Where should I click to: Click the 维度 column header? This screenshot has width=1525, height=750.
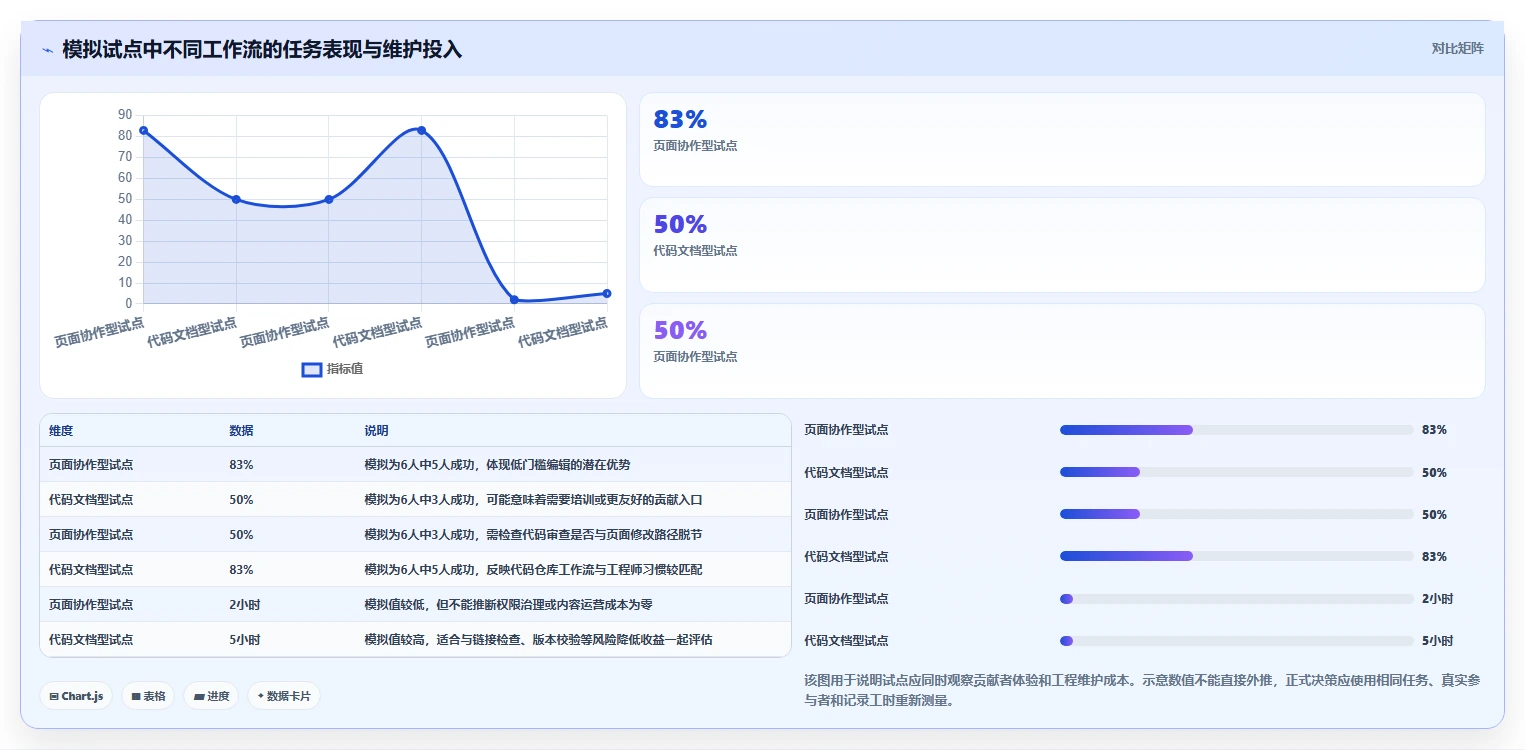(61, 431)
